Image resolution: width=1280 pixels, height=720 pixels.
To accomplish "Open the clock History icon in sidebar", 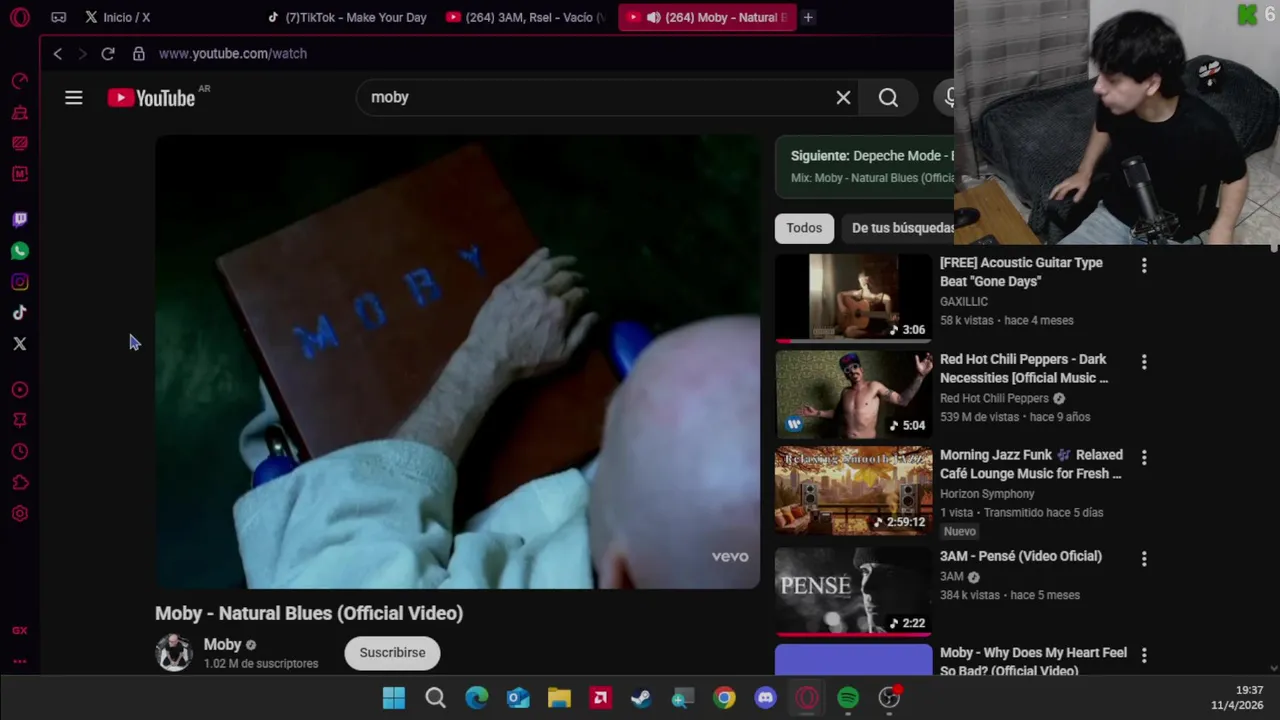I will (20, 452).
